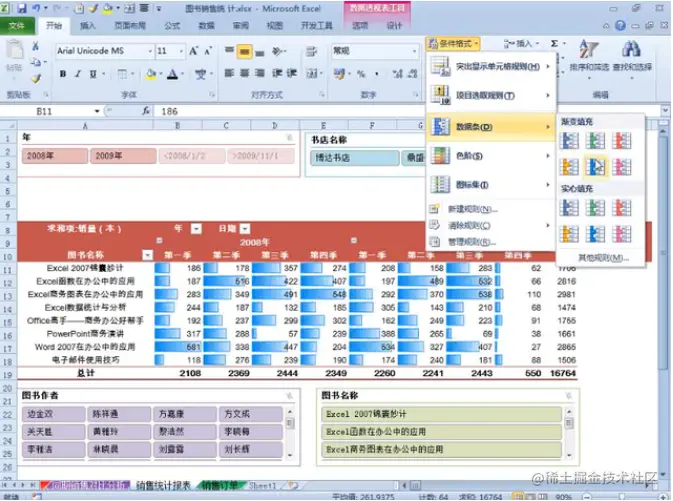Open the Arial Unicode MS font dropdown

pos(150,51)
